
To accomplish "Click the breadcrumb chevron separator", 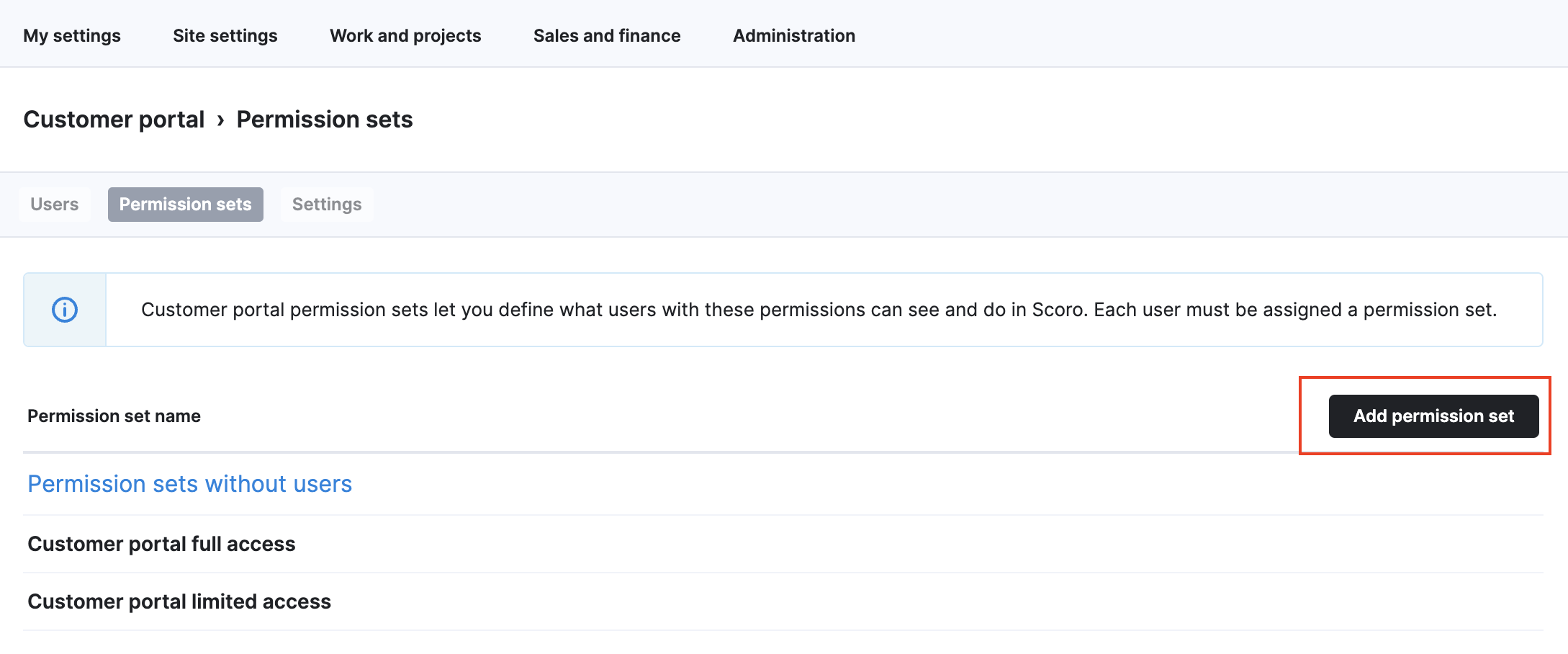I will pos(220,120).
